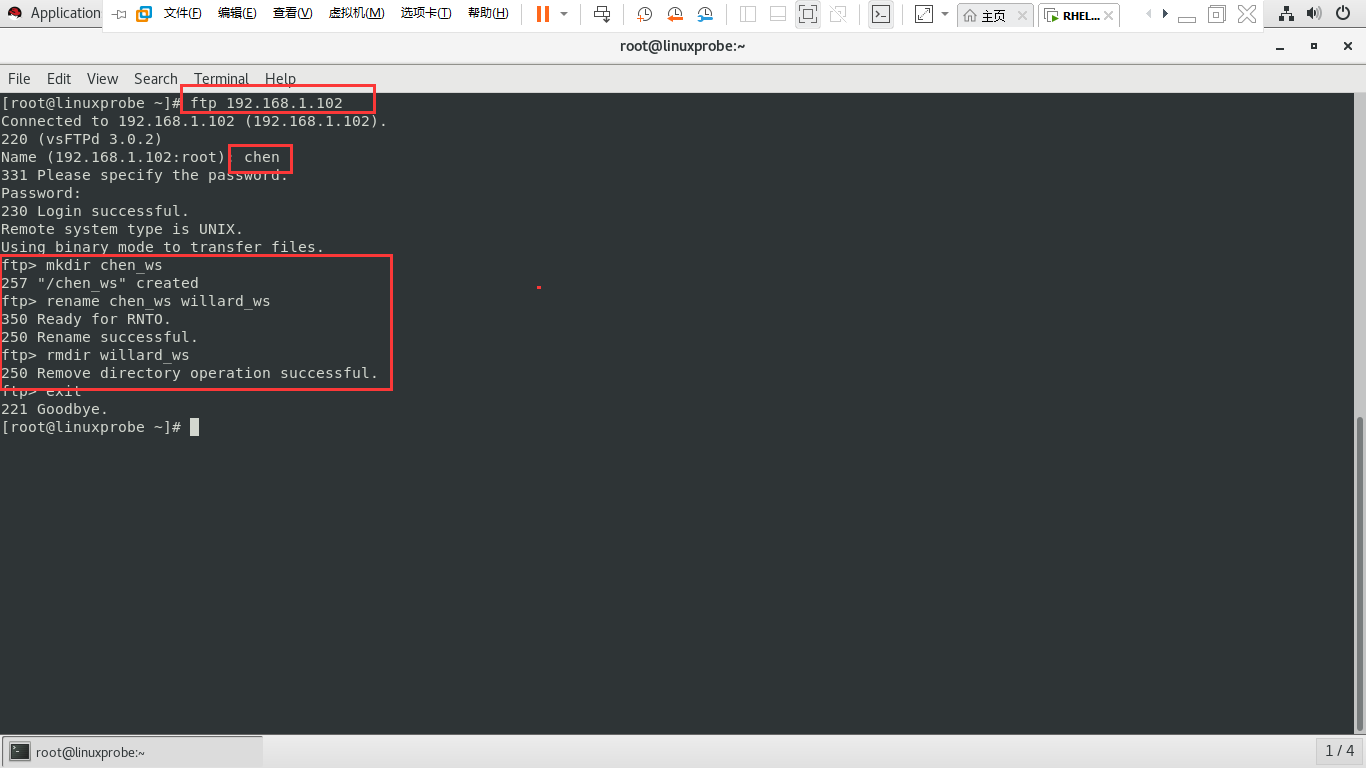Open the terminal Search menu
The height and width of the screenshot is (768, 1366).
click(x=156, y=79)
